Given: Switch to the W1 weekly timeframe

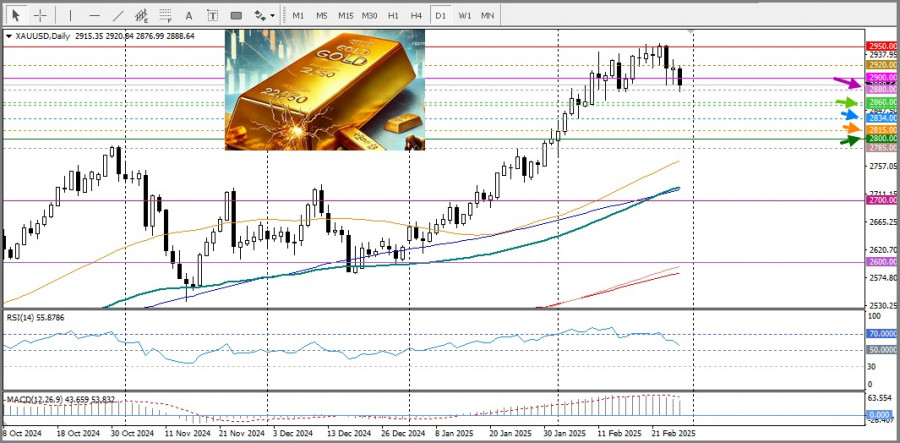Looking at the screenshot, I should coord(464,15).
